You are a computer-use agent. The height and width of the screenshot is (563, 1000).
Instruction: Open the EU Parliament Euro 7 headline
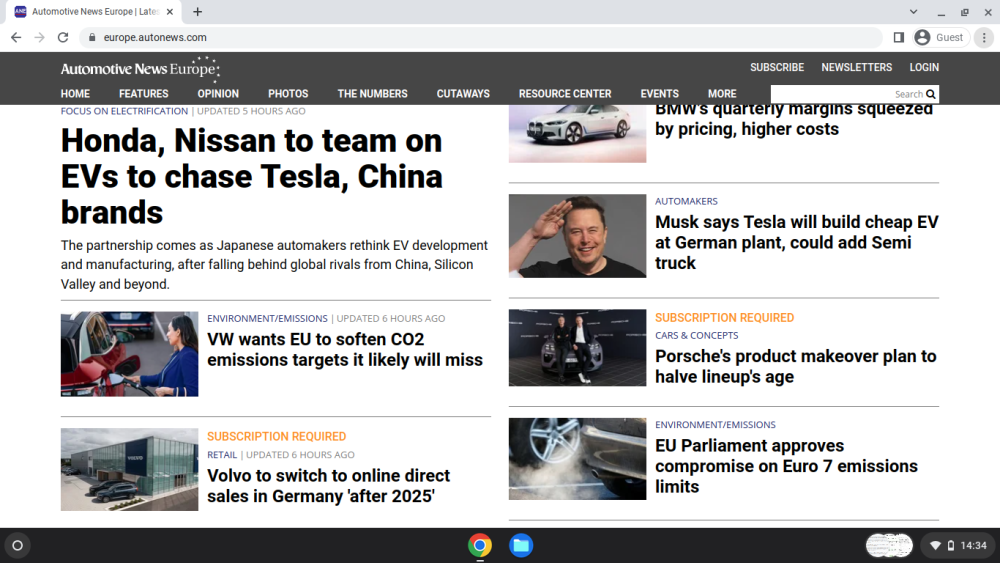pos(786,466)
